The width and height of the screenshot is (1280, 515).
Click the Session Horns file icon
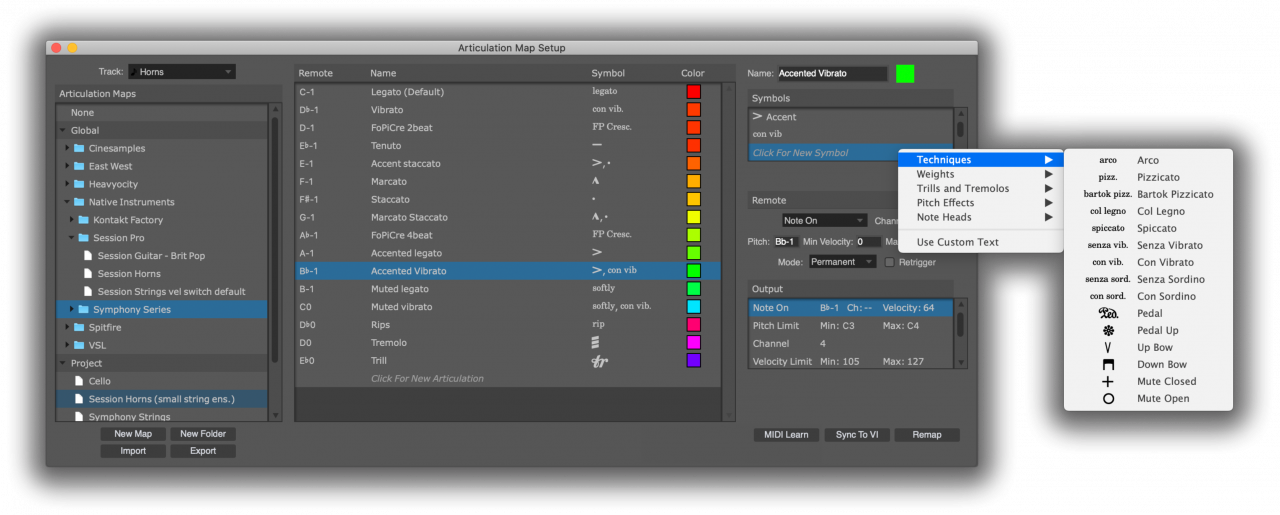pyautogui.click(x=88, y=274)
